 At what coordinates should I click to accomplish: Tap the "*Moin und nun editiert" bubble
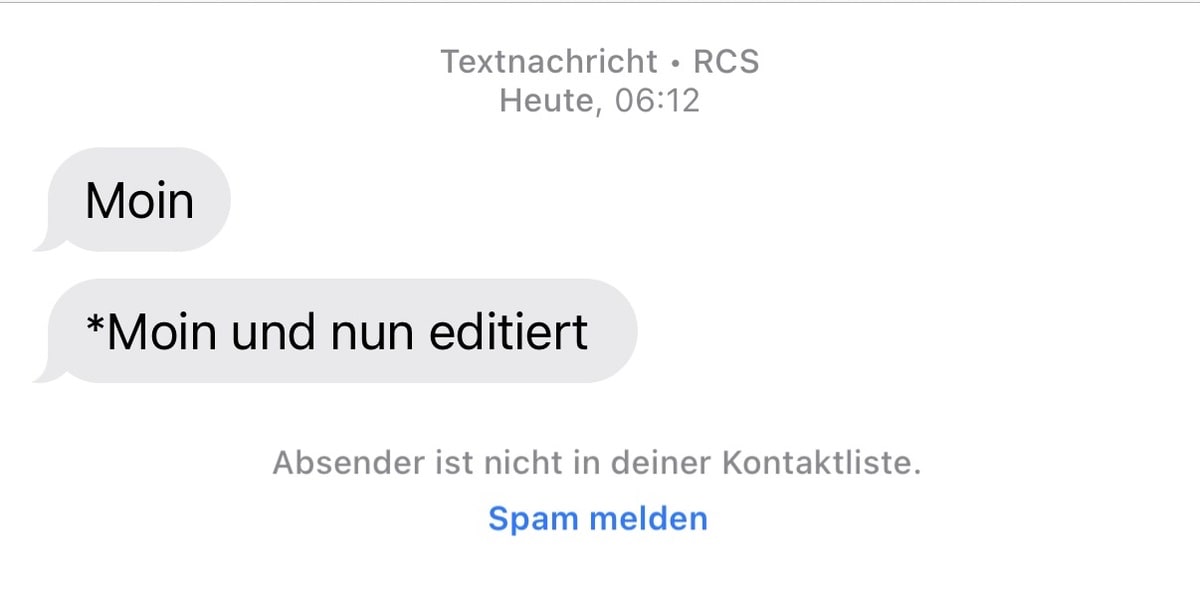[340, 332]
